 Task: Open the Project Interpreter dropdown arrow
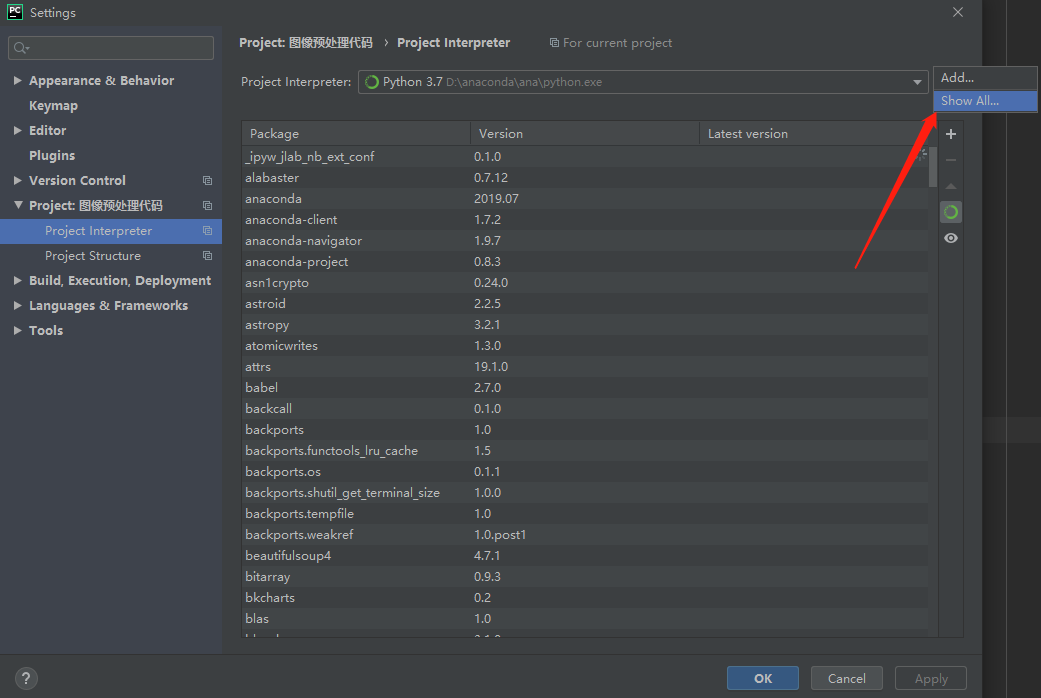[917, 82]
